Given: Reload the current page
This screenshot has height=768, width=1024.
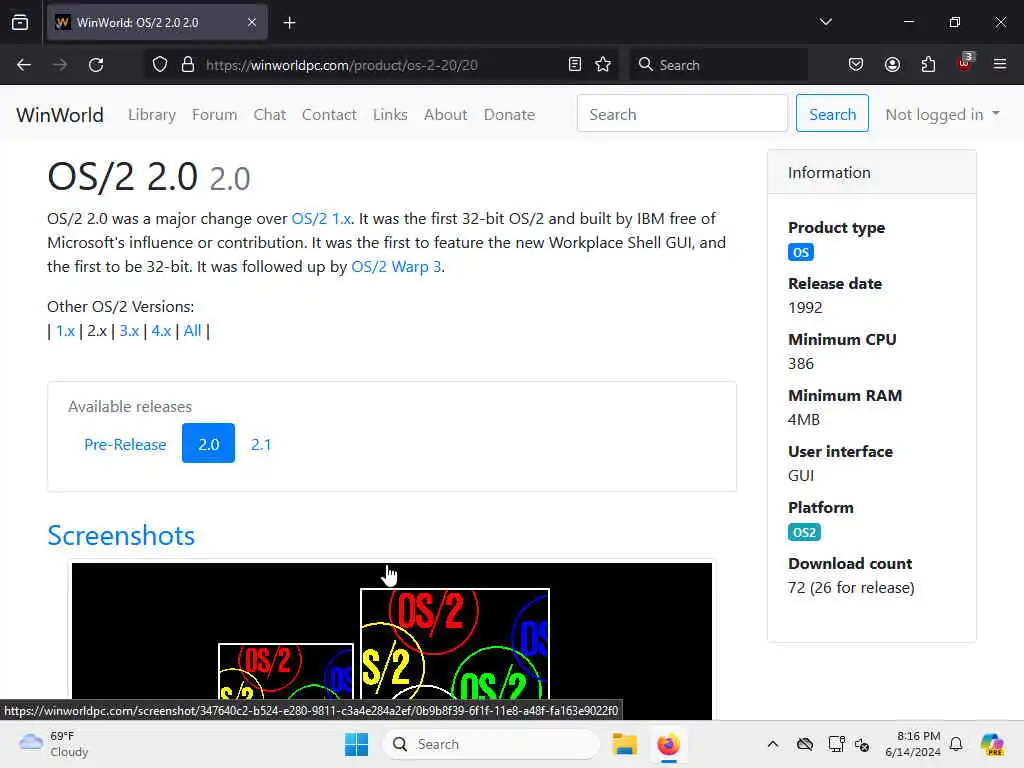Looking at the screenshot, I should (x=96, y=65).
